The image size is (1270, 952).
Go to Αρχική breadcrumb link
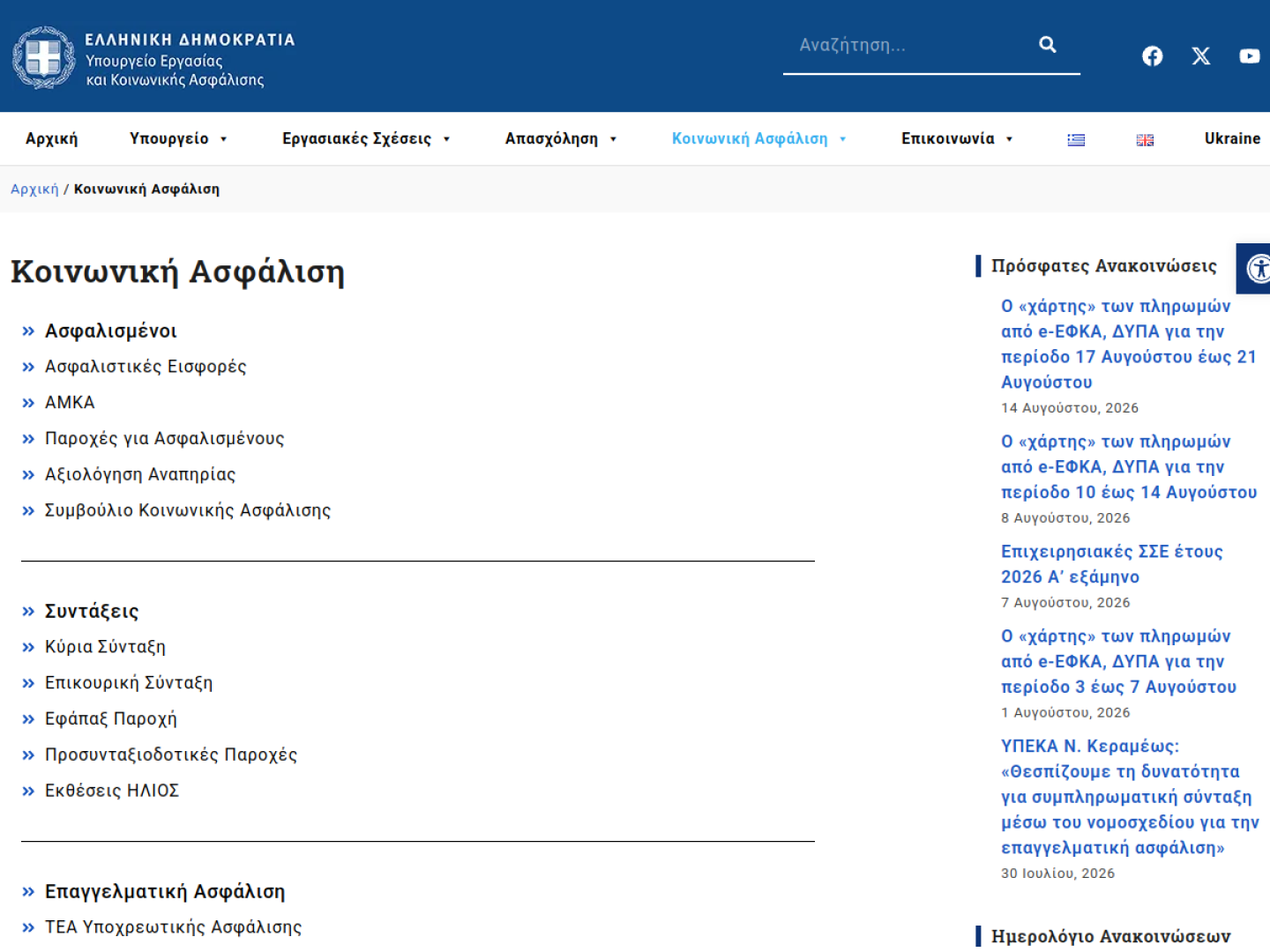point(34,189)
